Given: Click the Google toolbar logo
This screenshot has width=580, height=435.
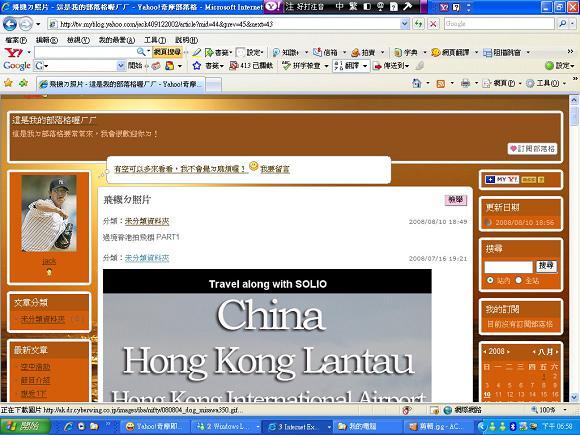Looking at the screenshot, I should 17,66.
